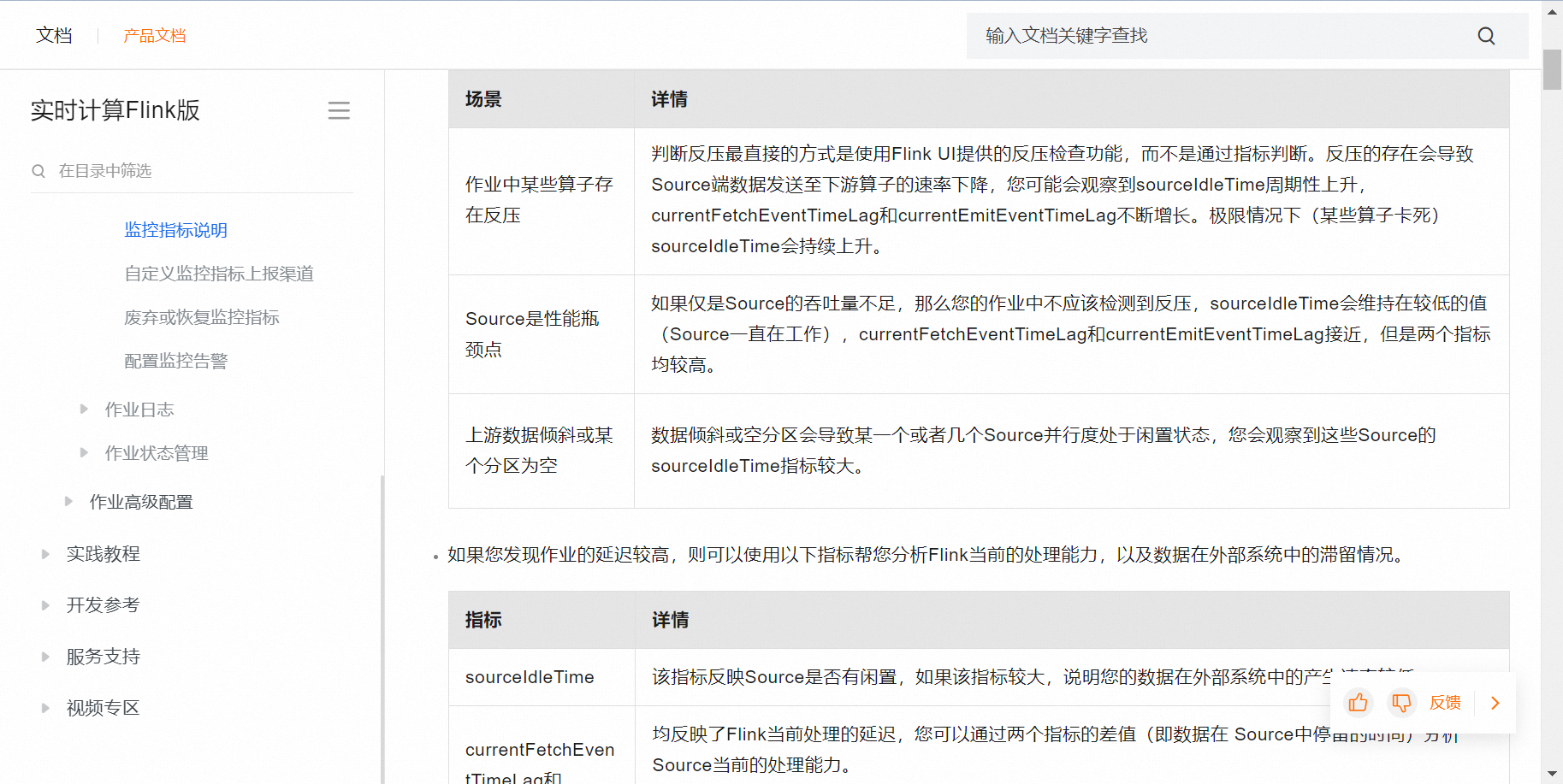
Task: Open the 产品文档 header tab
Action: pyautogui.click(x=155, y=36)
